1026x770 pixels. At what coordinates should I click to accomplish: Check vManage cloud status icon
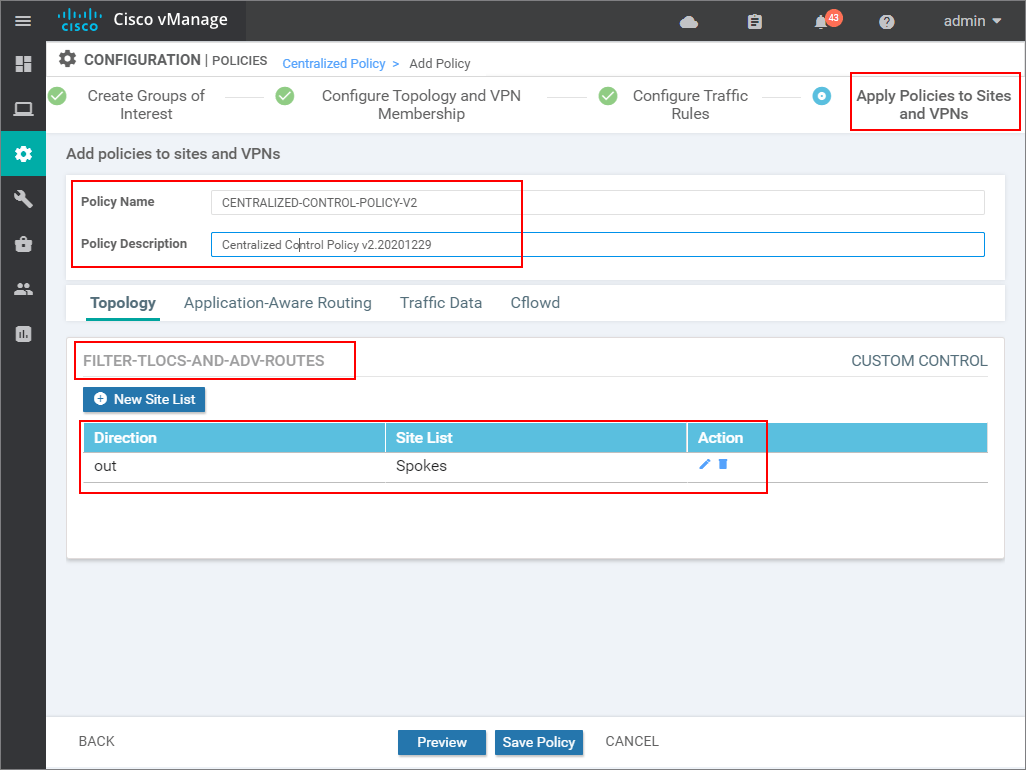pyautogui.click(x=689, y=20)
